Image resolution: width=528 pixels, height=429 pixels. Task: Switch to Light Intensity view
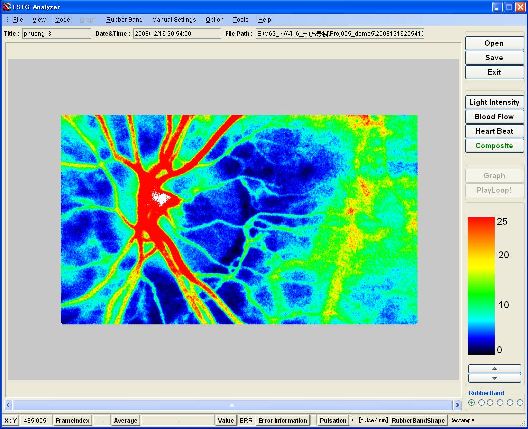(x=494, y=102)
